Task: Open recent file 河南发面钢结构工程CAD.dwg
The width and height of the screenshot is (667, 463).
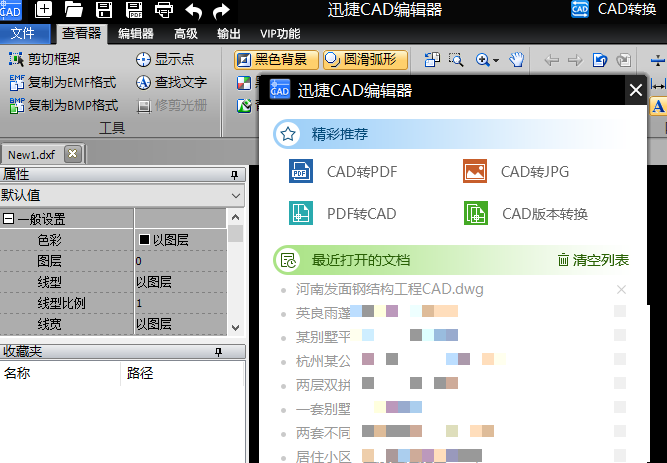Action: (390, 290)
